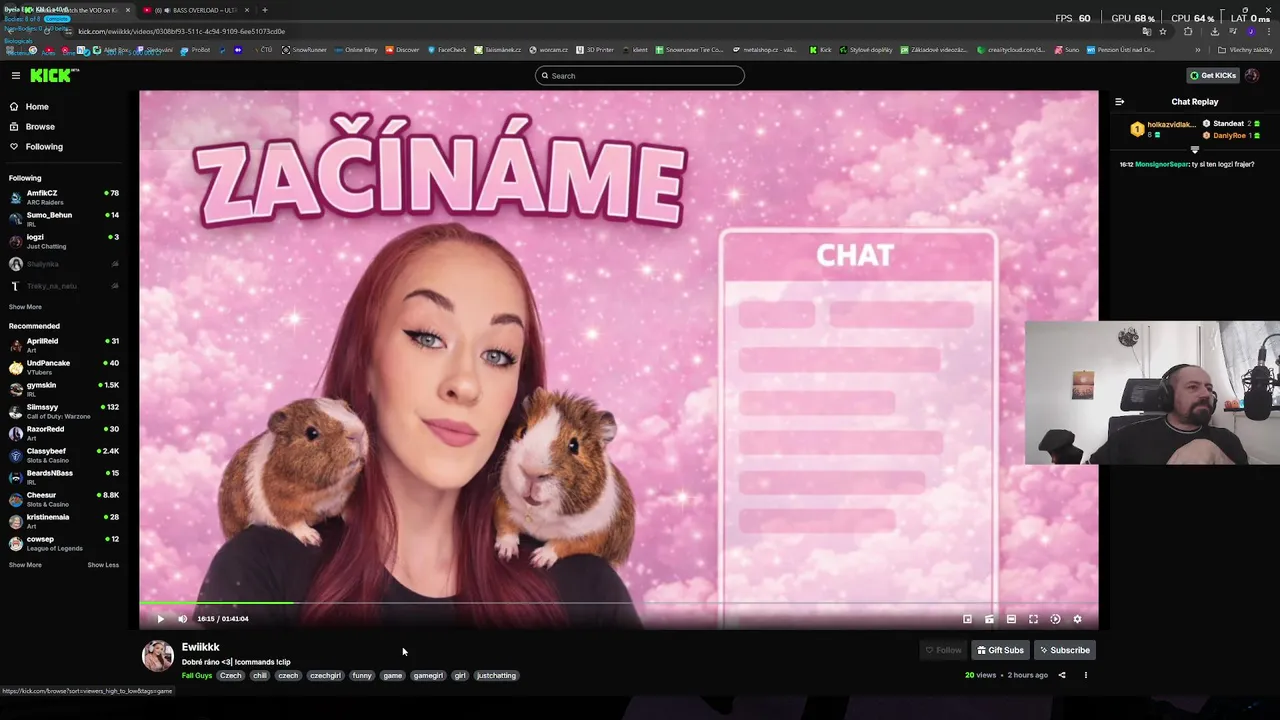Open the video settings gear
Viewport: 1280px width, 720px height.
tap(1077, 619)
